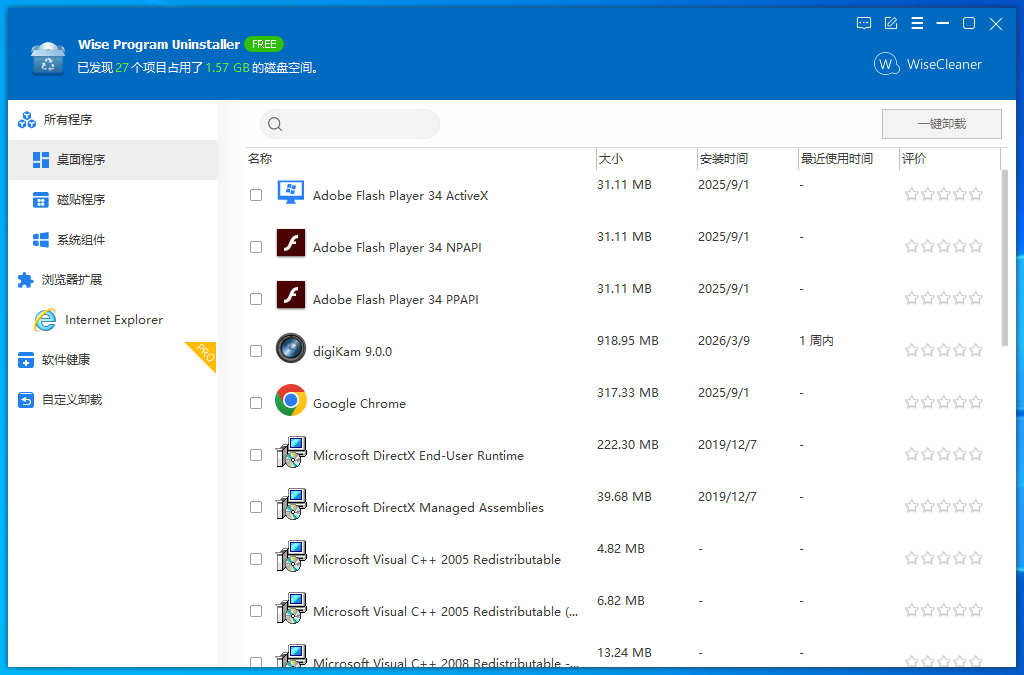Open the hamburger menu
This screenshot has width=1024, height=675.
click(x=917, y=23)
